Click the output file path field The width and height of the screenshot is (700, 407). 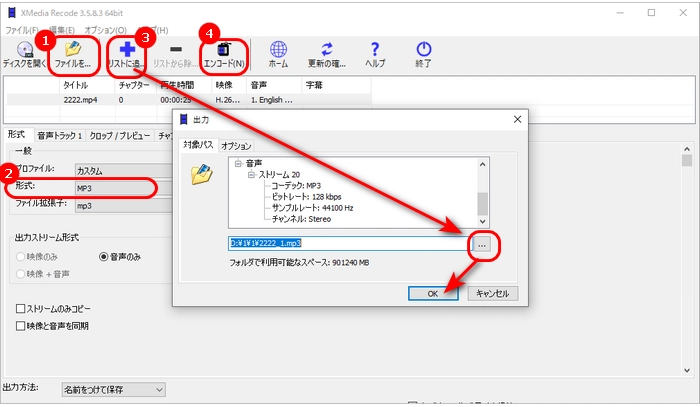[x=345, y=243]
